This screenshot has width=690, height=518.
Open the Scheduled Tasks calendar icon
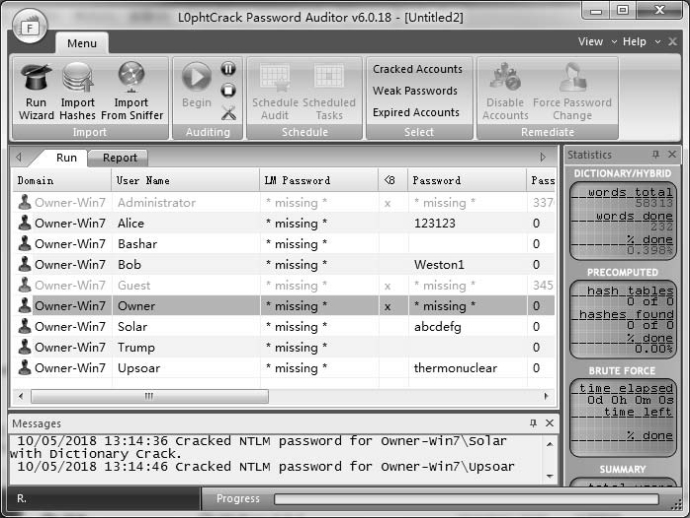(329, 77)
